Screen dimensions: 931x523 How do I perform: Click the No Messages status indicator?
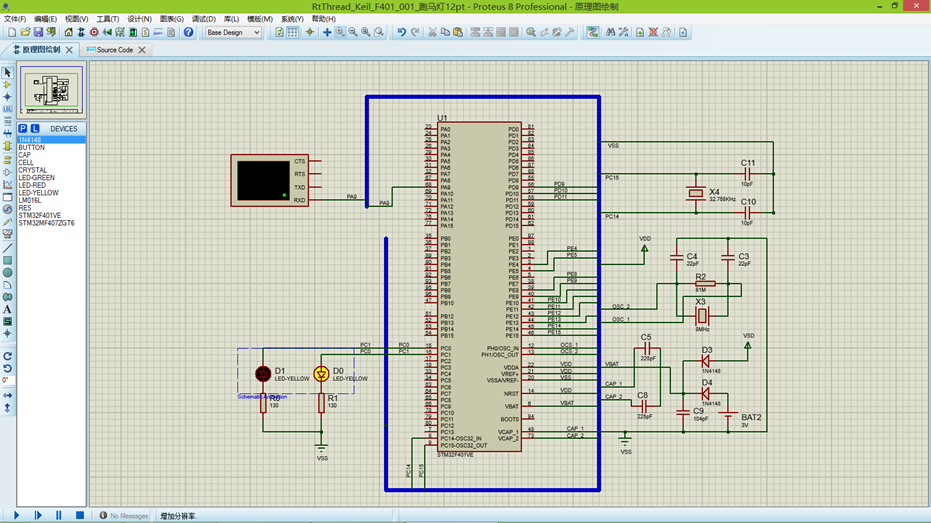[x=124, y=516]
